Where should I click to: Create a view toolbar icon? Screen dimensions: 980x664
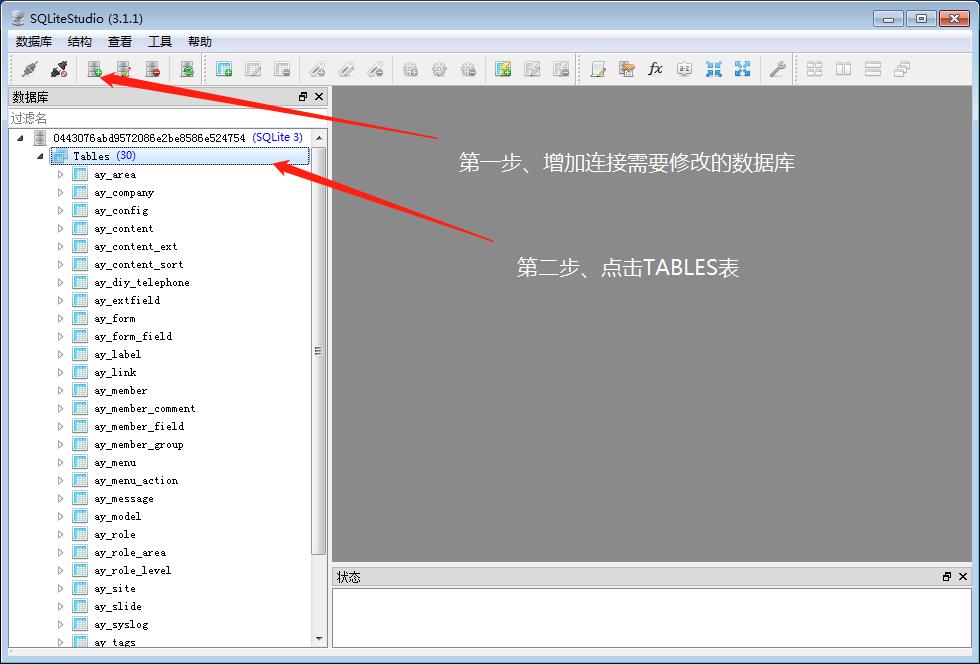pyautogui.click(x=503, y=69)
